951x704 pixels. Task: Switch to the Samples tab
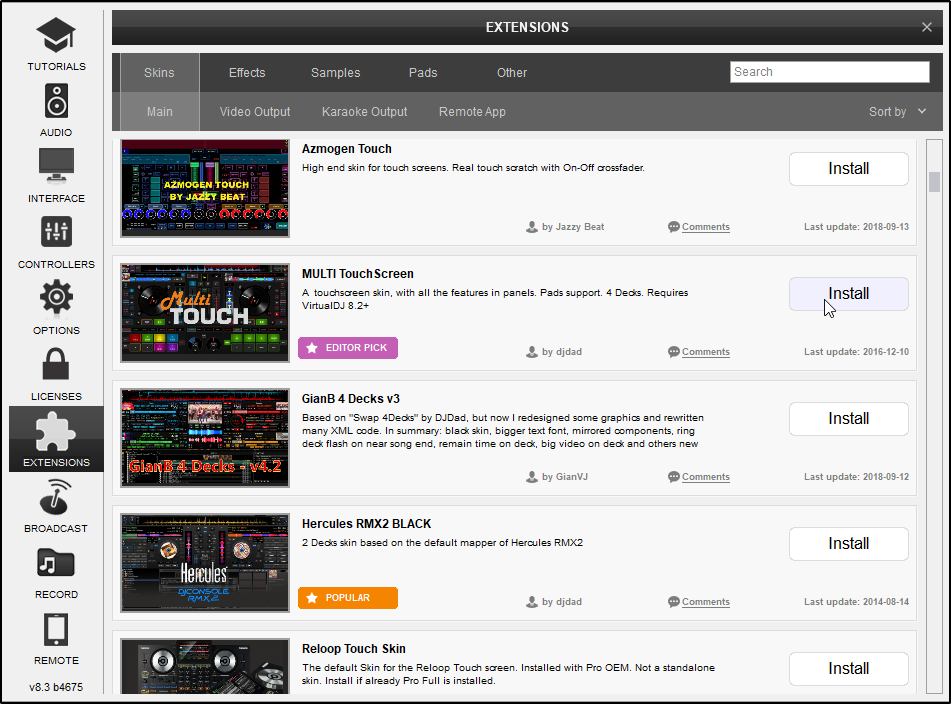coord(335,73)
